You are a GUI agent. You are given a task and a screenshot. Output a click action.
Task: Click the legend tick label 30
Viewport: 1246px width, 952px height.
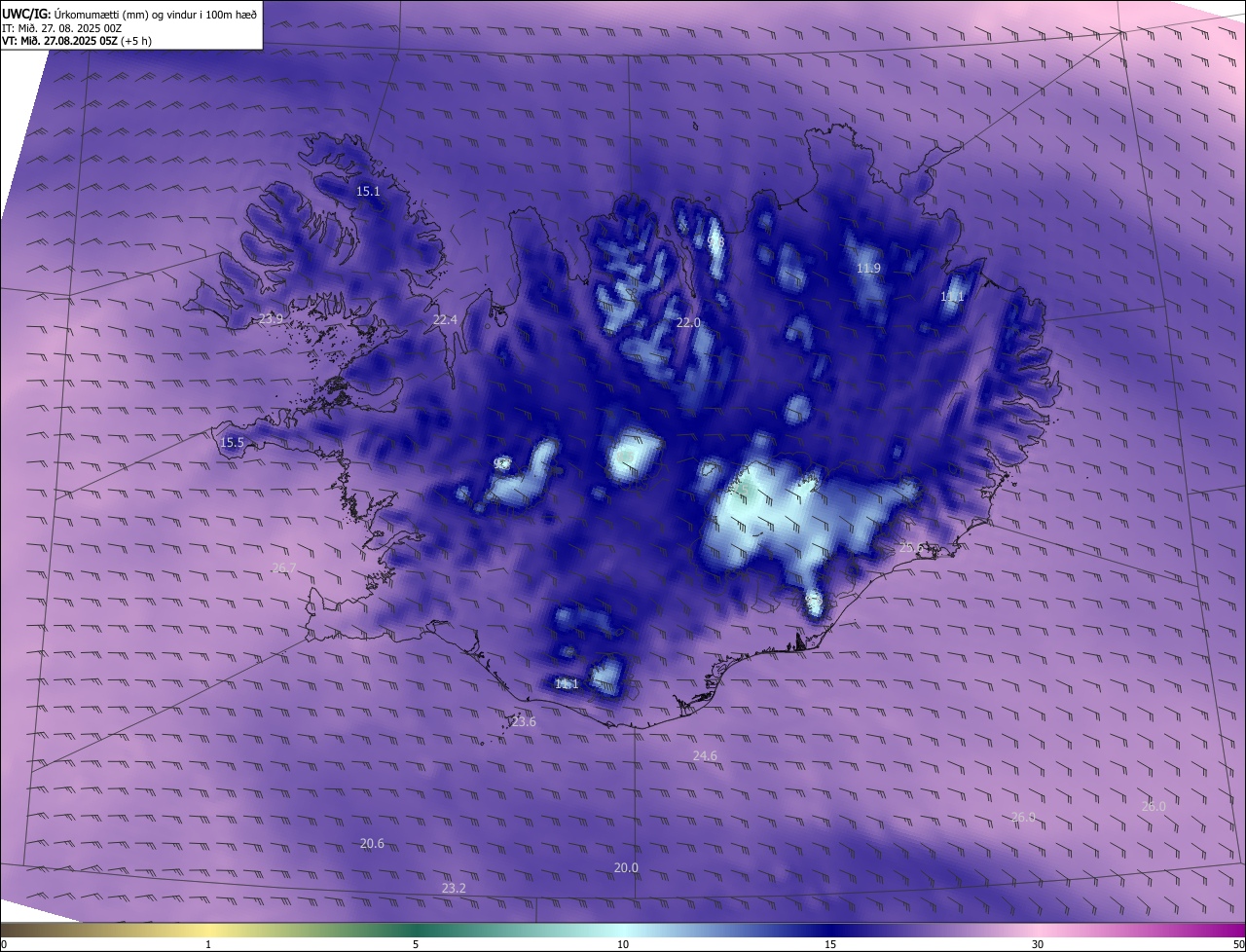pyautogui.click(x=1038, y=945)
